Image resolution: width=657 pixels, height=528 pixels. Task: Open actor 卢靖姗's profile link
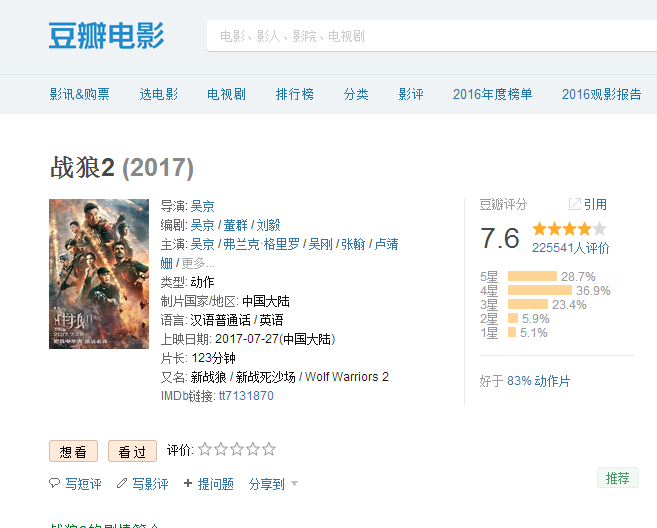[x=386, y=244]
